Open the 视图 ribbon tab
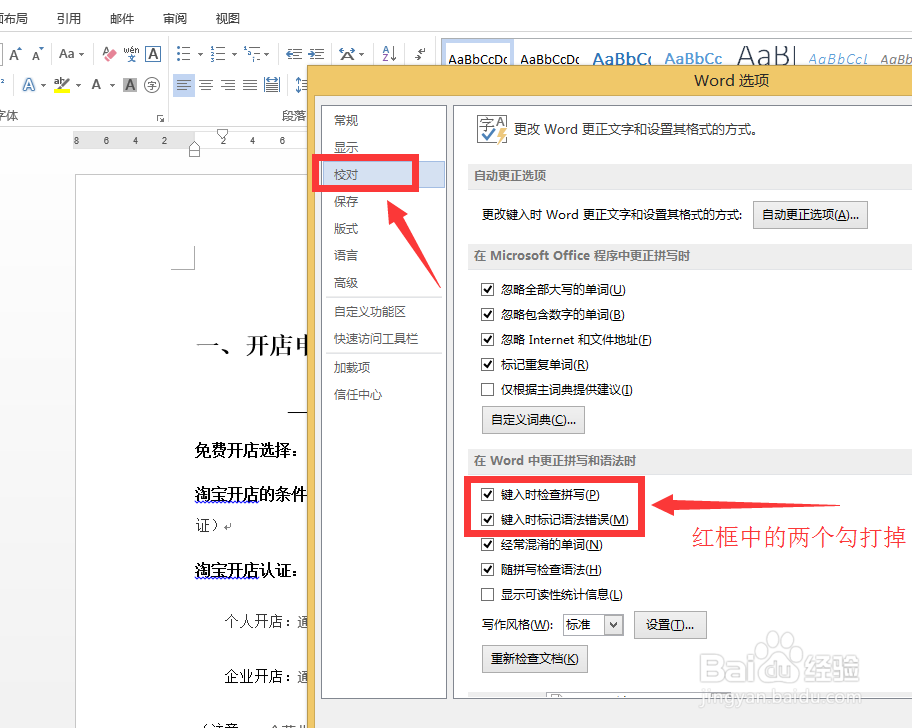 227,19
